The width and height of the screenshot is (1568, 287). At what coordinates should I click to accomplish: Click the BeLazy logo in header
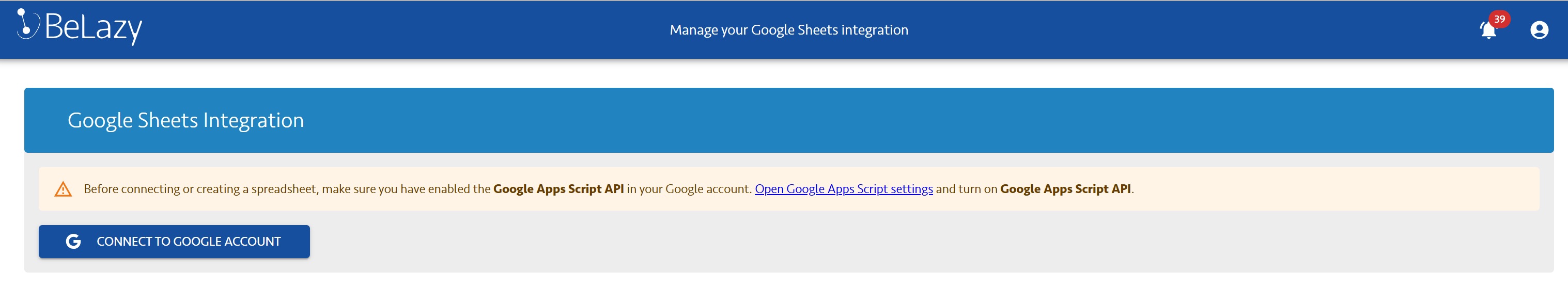click(x=79, y=27)
